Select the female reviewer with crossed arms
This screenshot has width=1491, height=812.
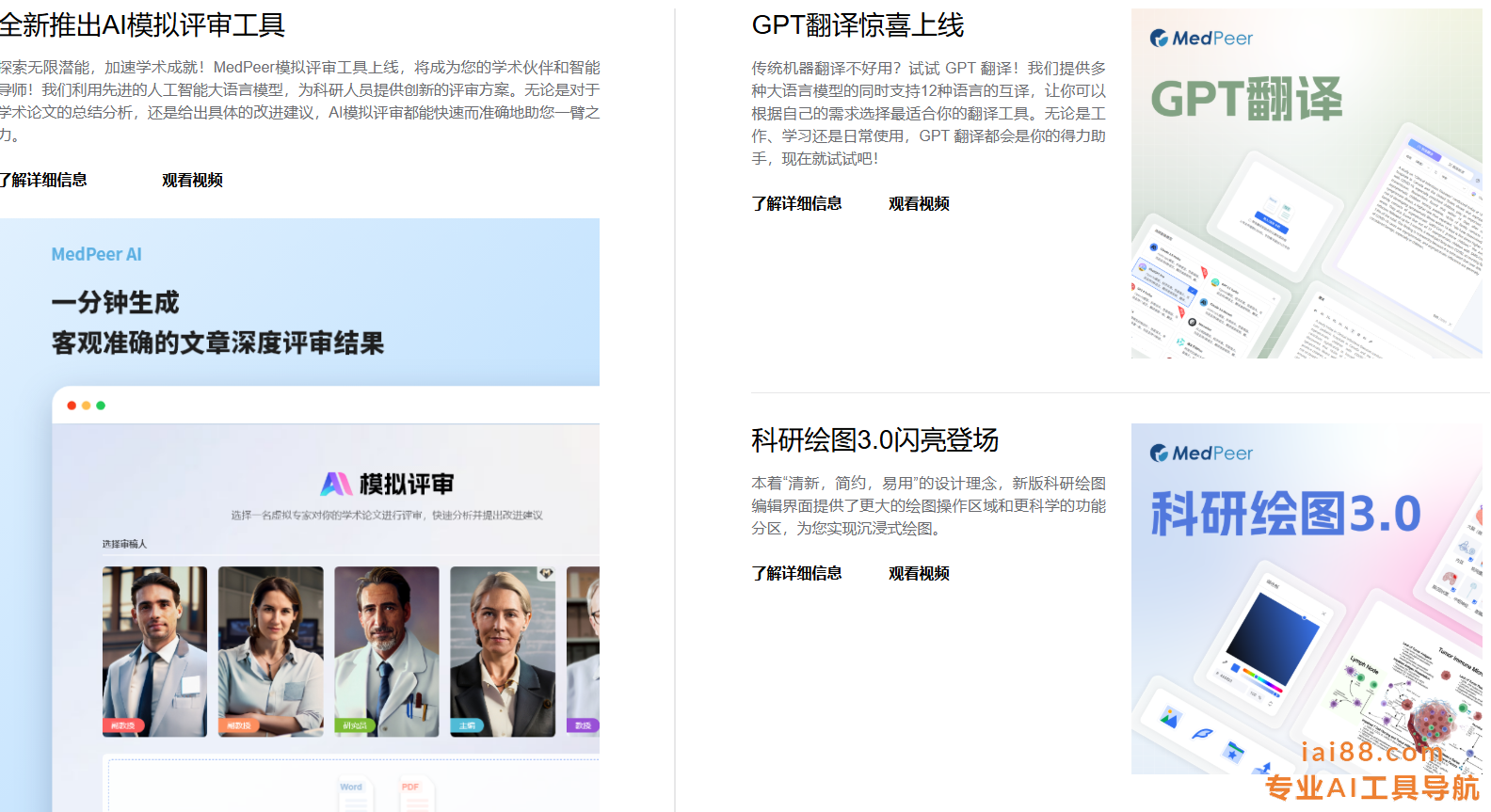coord(270,650)
